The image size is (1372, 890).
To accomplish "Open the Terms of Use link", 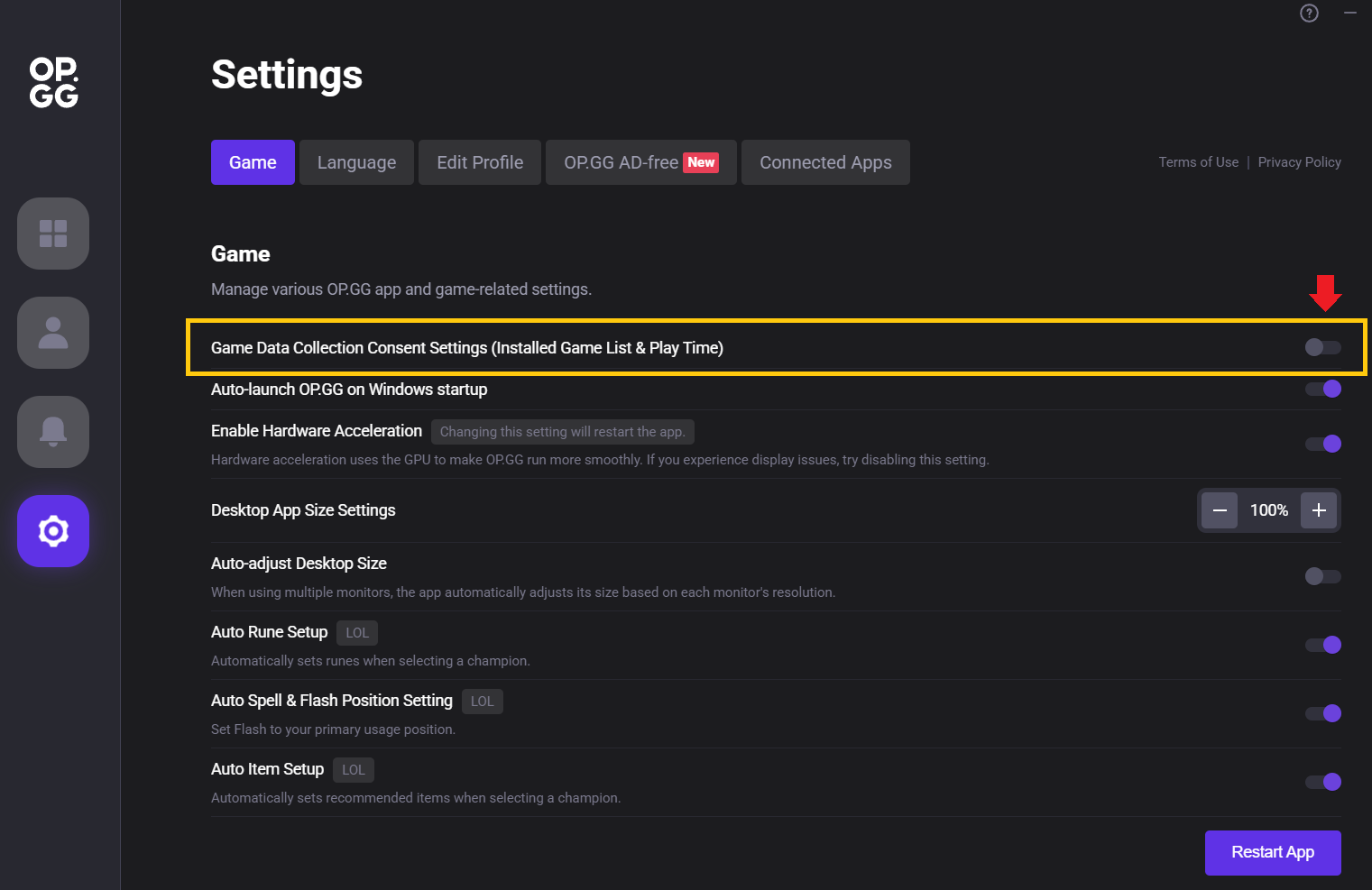I will coord(1199,162).
